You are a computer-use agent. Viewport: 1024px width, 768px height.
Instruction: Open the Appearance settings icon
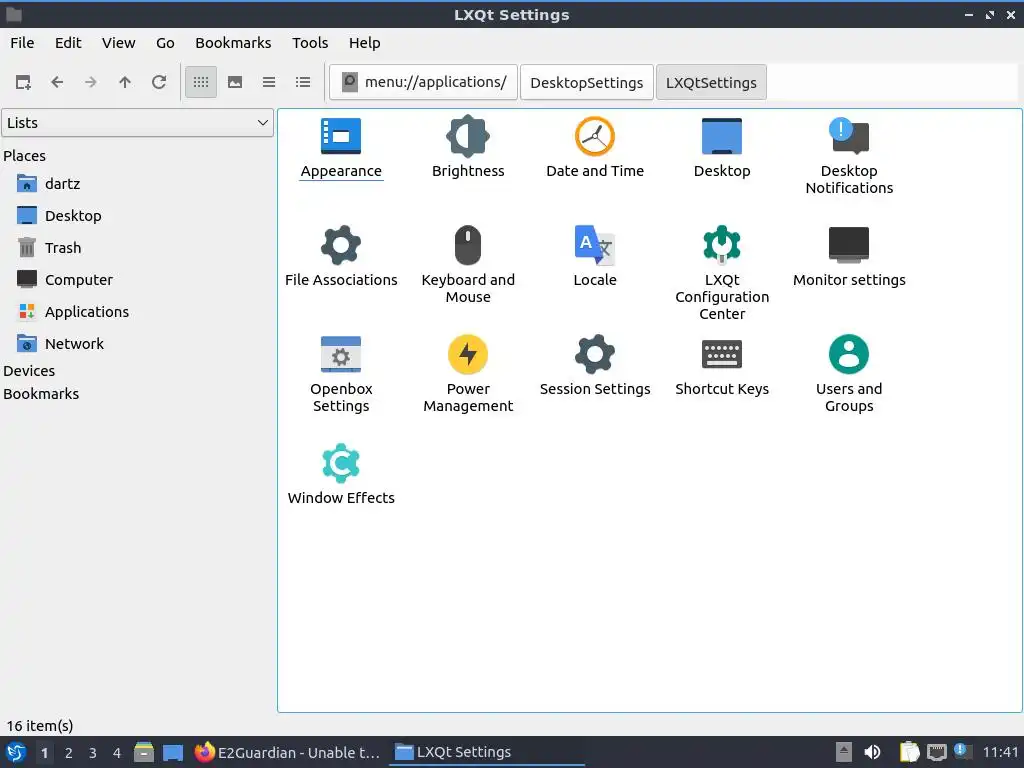(x=340, y=136)
